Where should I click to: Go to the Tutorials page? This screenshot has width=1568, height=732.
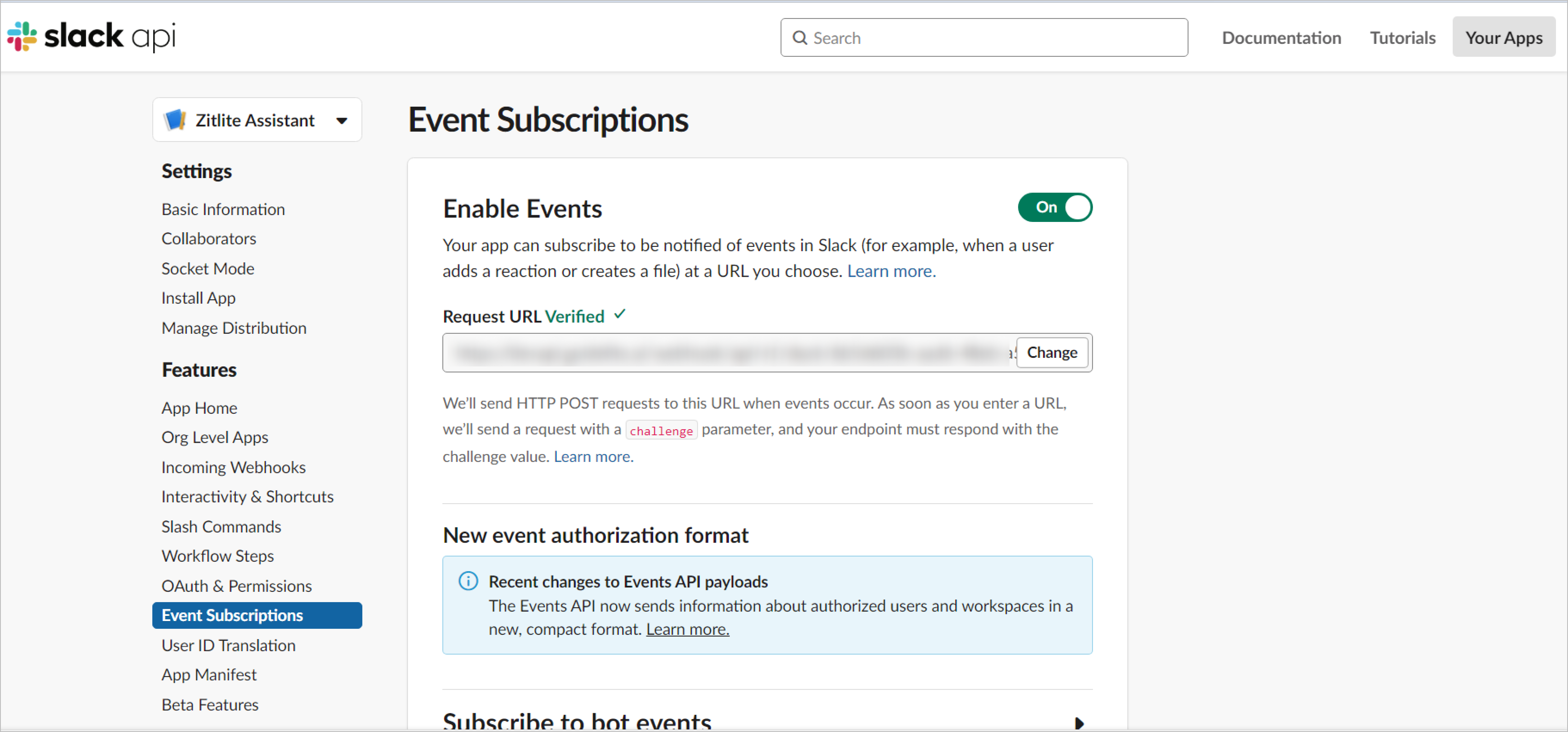coord(1402,38)
